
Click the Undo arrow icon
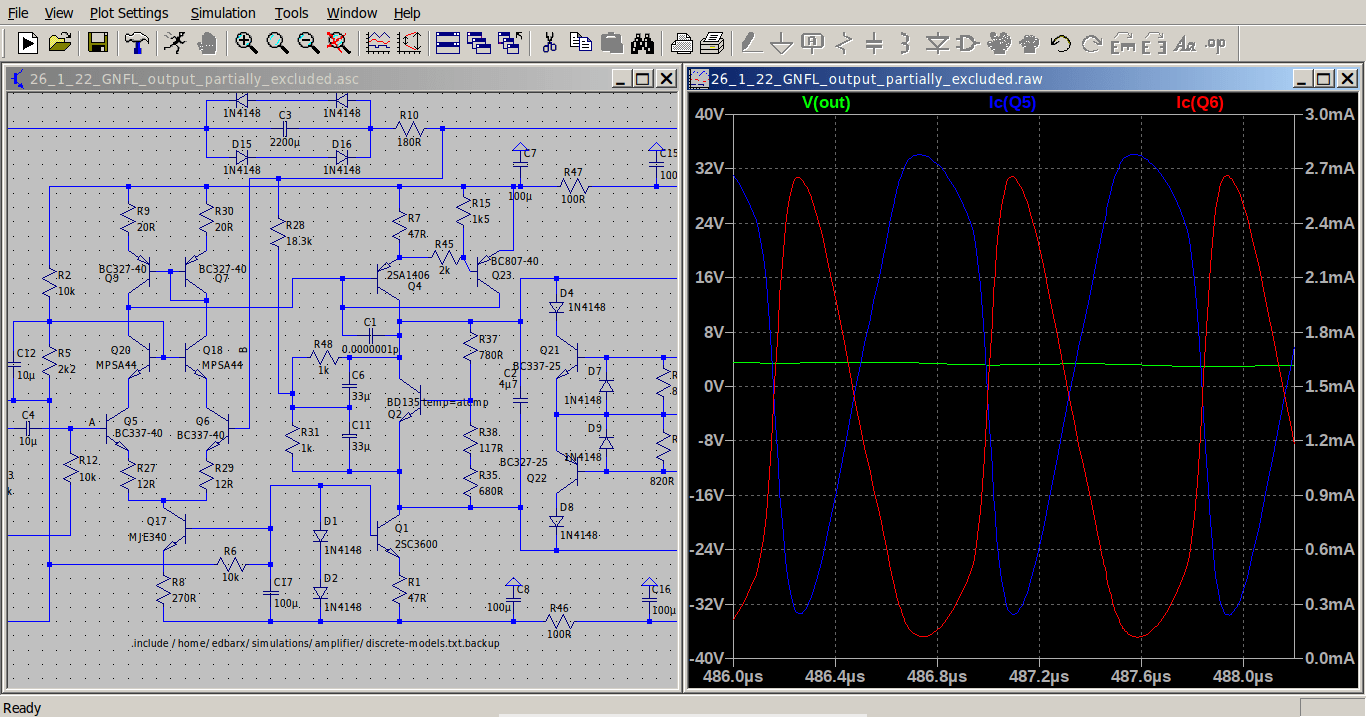tap(1061, 42)
